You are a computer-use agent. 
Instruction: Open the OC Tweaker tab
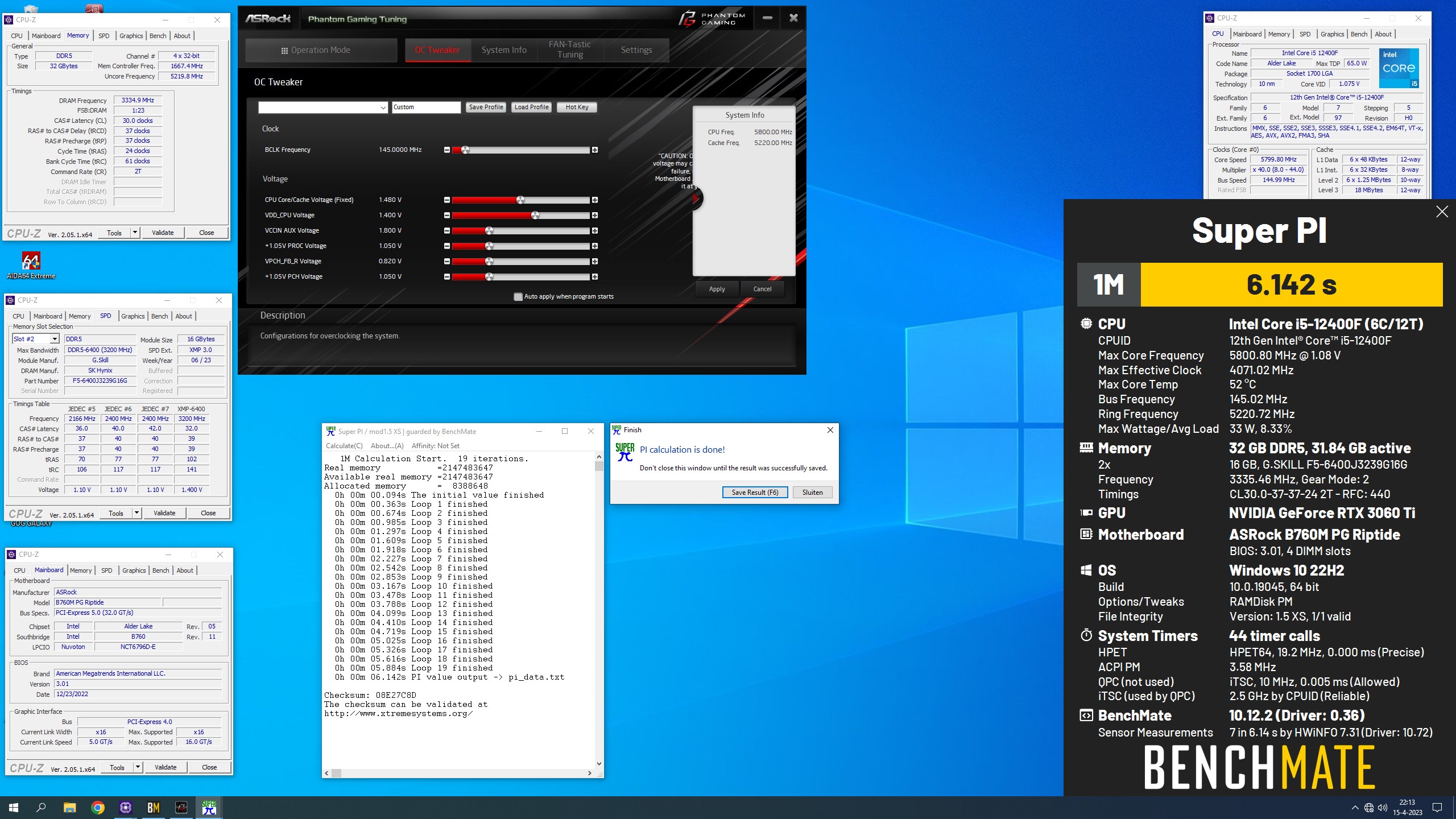(437, 50)
